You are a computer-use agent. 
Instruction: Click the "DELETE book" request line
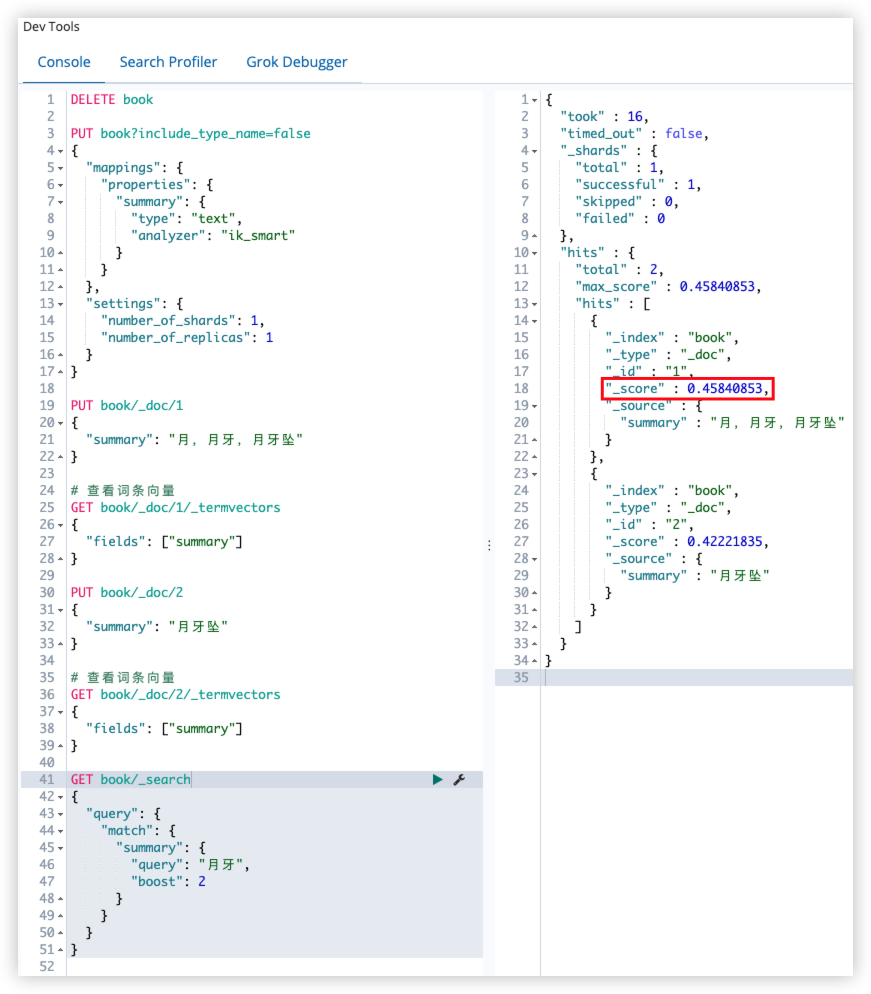(112, 100)
